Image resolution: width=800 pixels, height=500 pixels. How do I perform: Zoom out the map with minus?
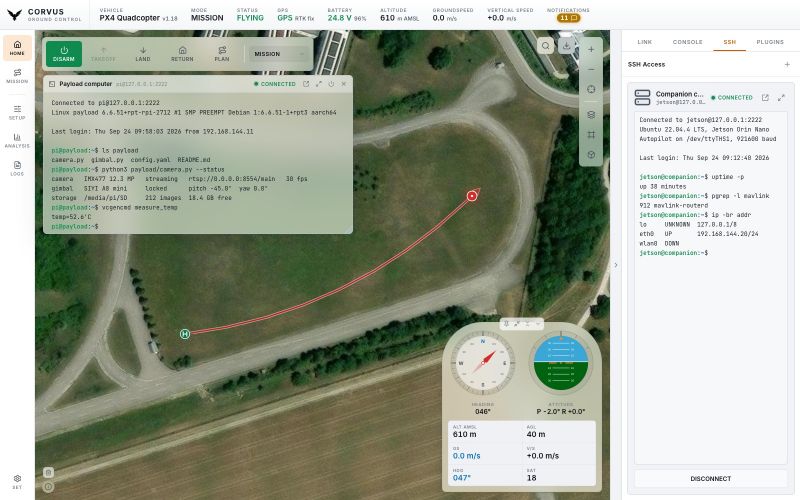tap(591, 69)
